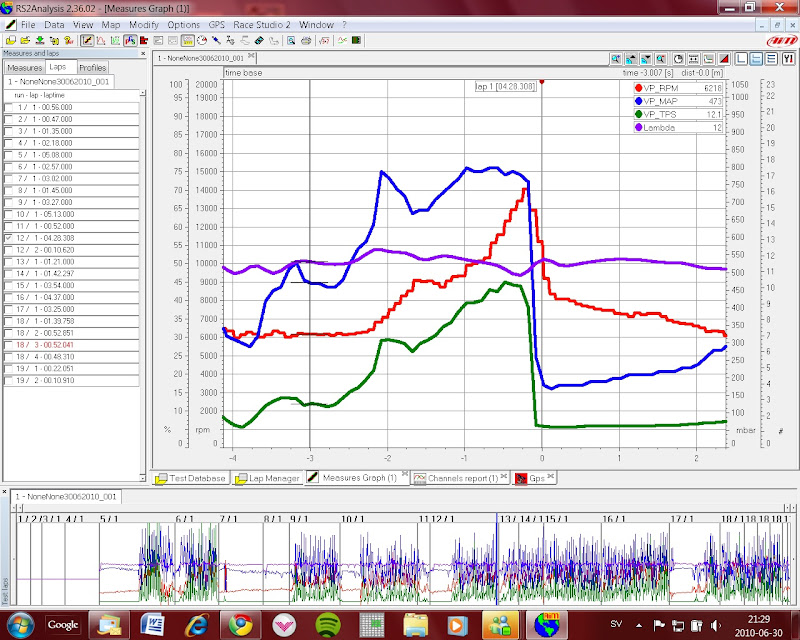This screenshot has height=640, width=800.
Task: Click the red VP_RPM legend color dot
Action: pyautogui.click(x=638, y=88)
